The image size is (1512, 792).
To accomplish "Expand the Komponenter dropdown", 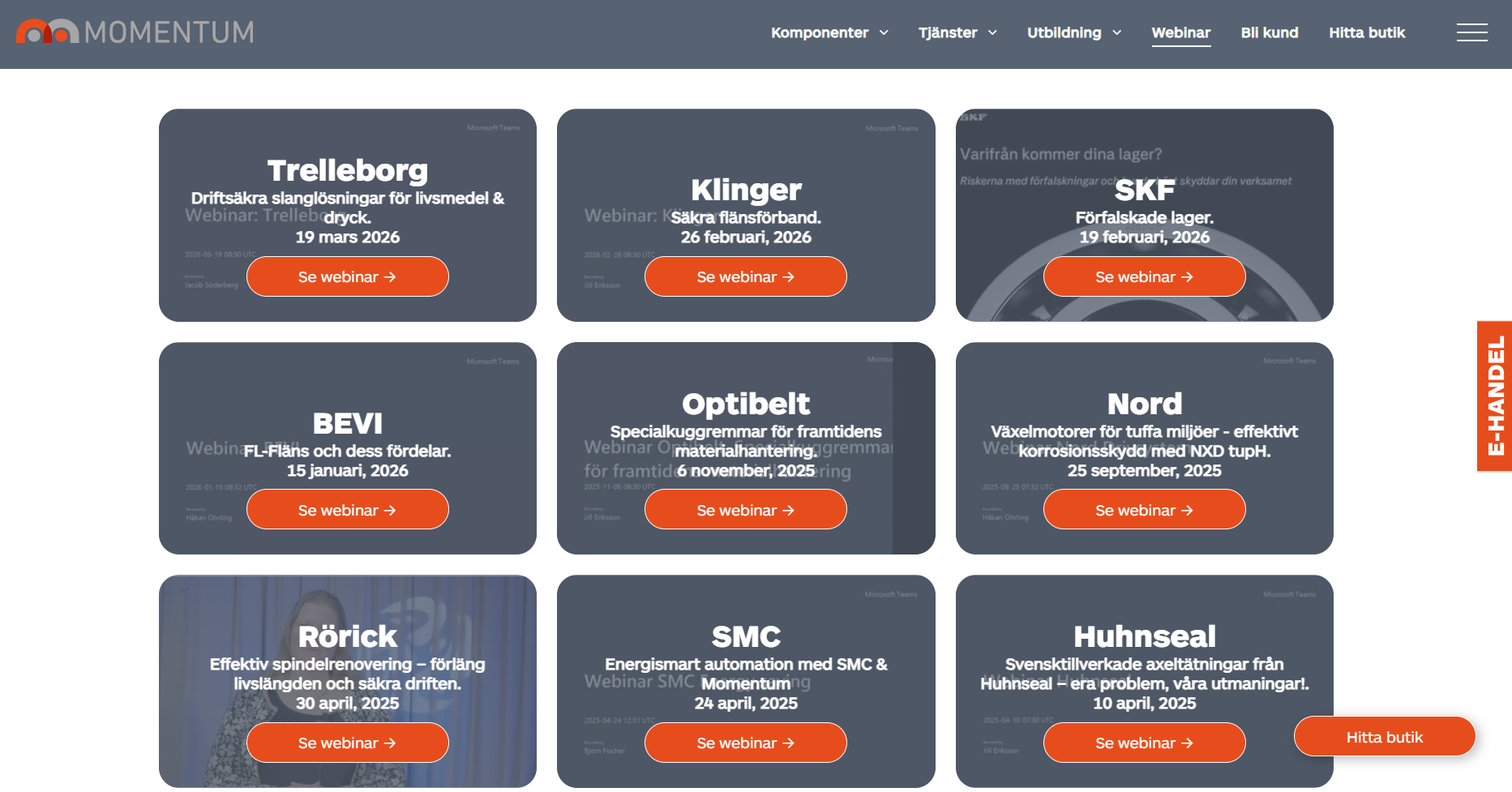I will pos(829,32).
